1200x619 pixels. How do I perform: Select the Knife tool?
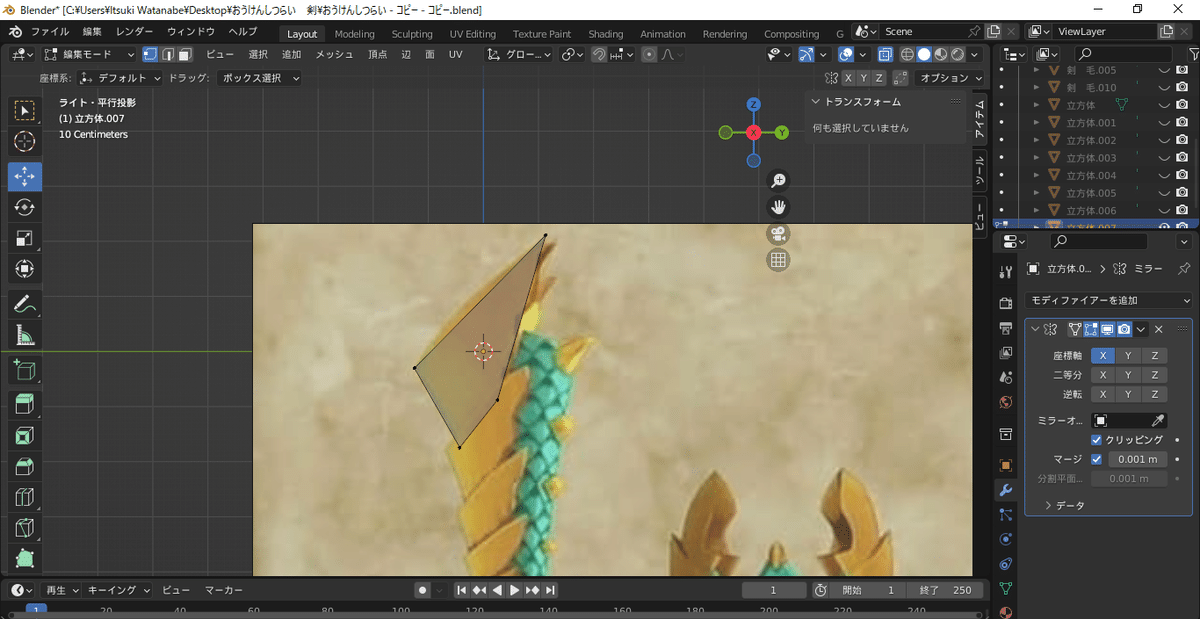25,529
